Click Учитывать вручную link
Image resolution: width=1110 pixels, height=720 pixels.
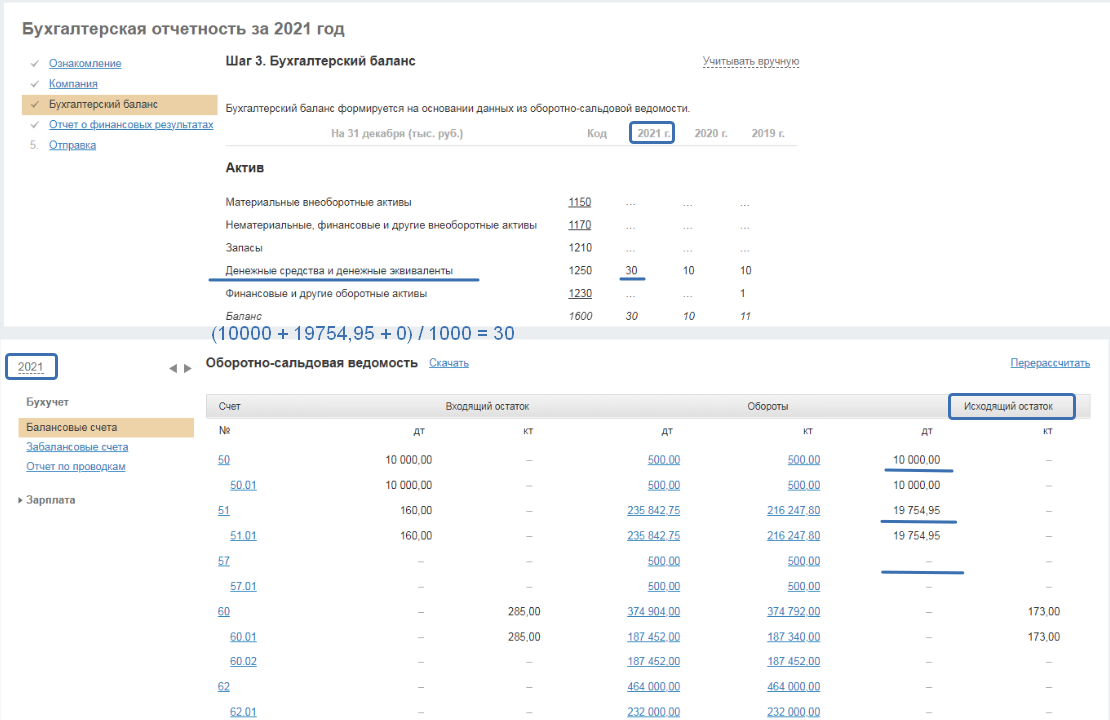click(750, 62)
